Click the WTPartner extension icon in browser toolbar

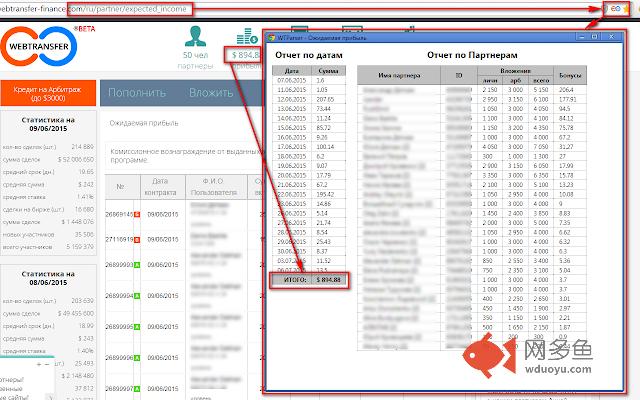615,9
